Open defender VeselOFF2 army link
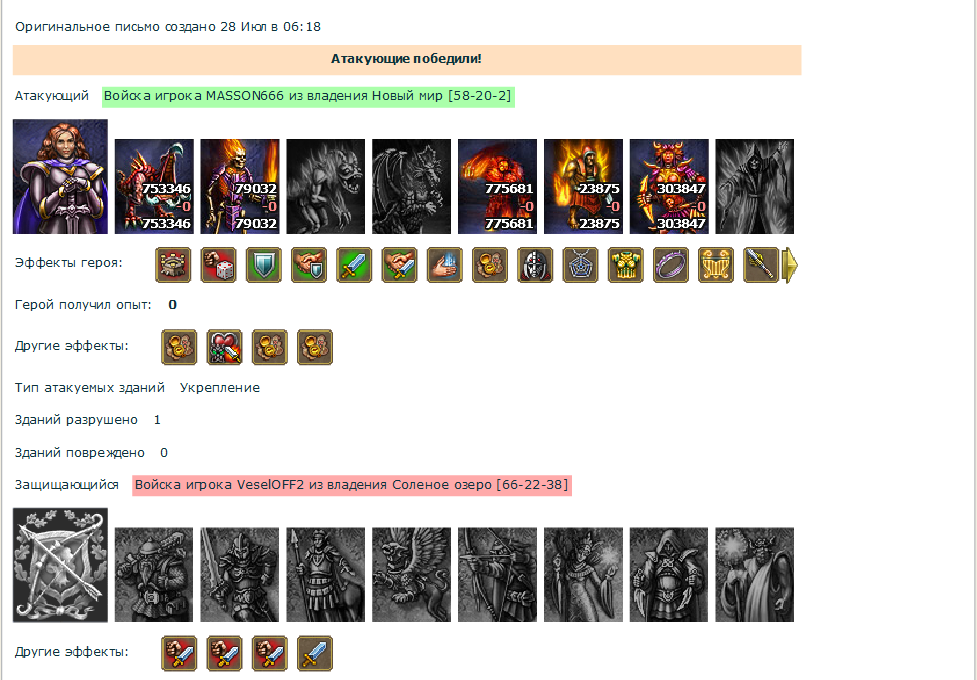Viewport: 977px width, 680px height. point(351,485)
